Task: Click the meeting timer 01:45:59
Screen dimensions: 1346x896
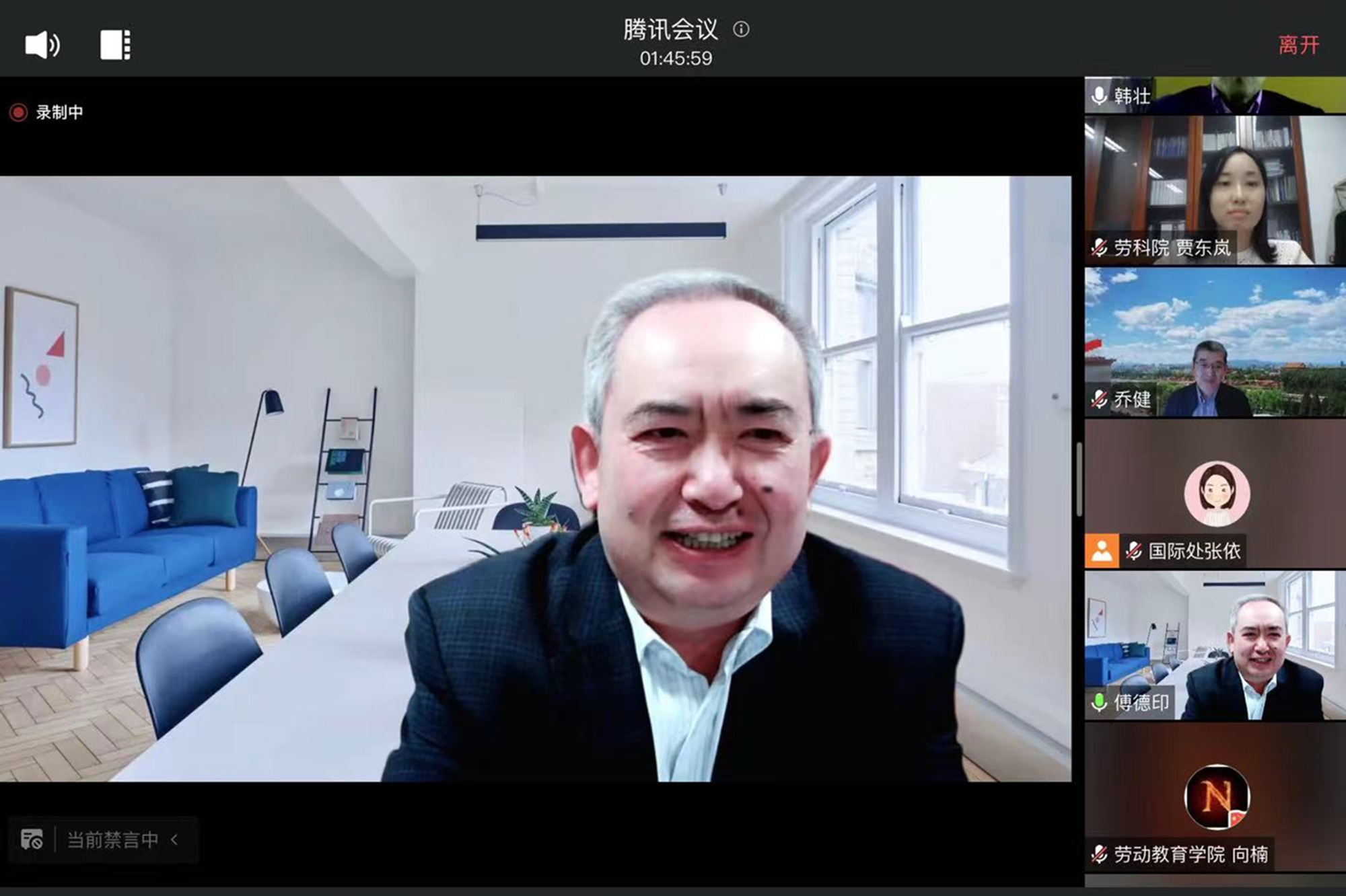Action: 676,59
